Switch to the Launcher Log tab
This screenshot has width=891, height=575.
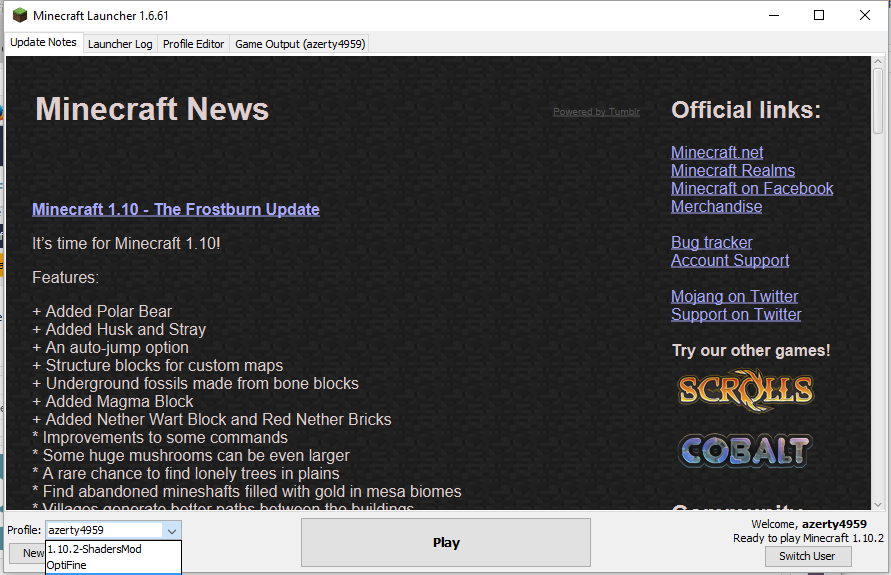120,44
